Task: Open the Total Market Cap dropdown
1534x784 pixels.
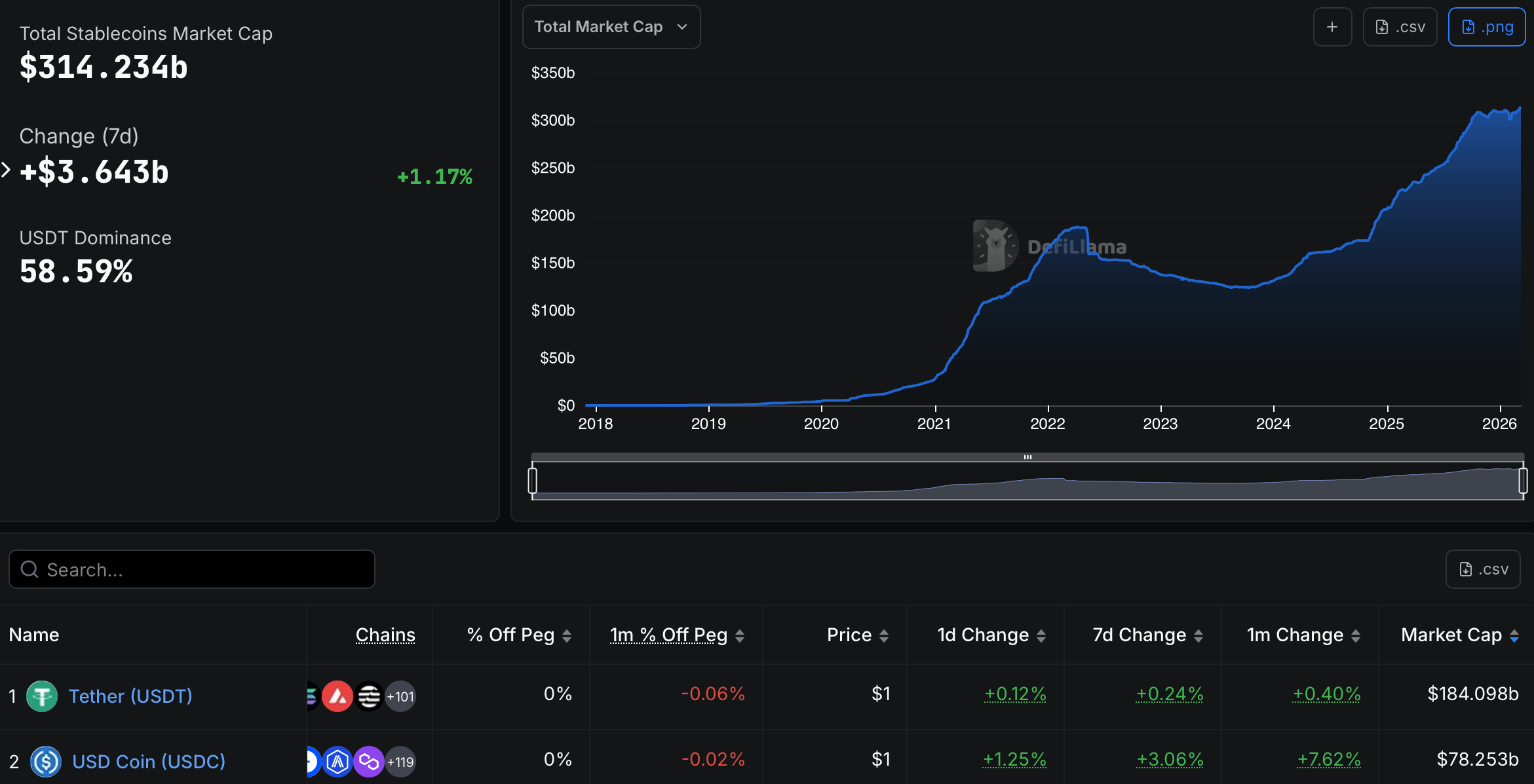Action: [611, 27]
